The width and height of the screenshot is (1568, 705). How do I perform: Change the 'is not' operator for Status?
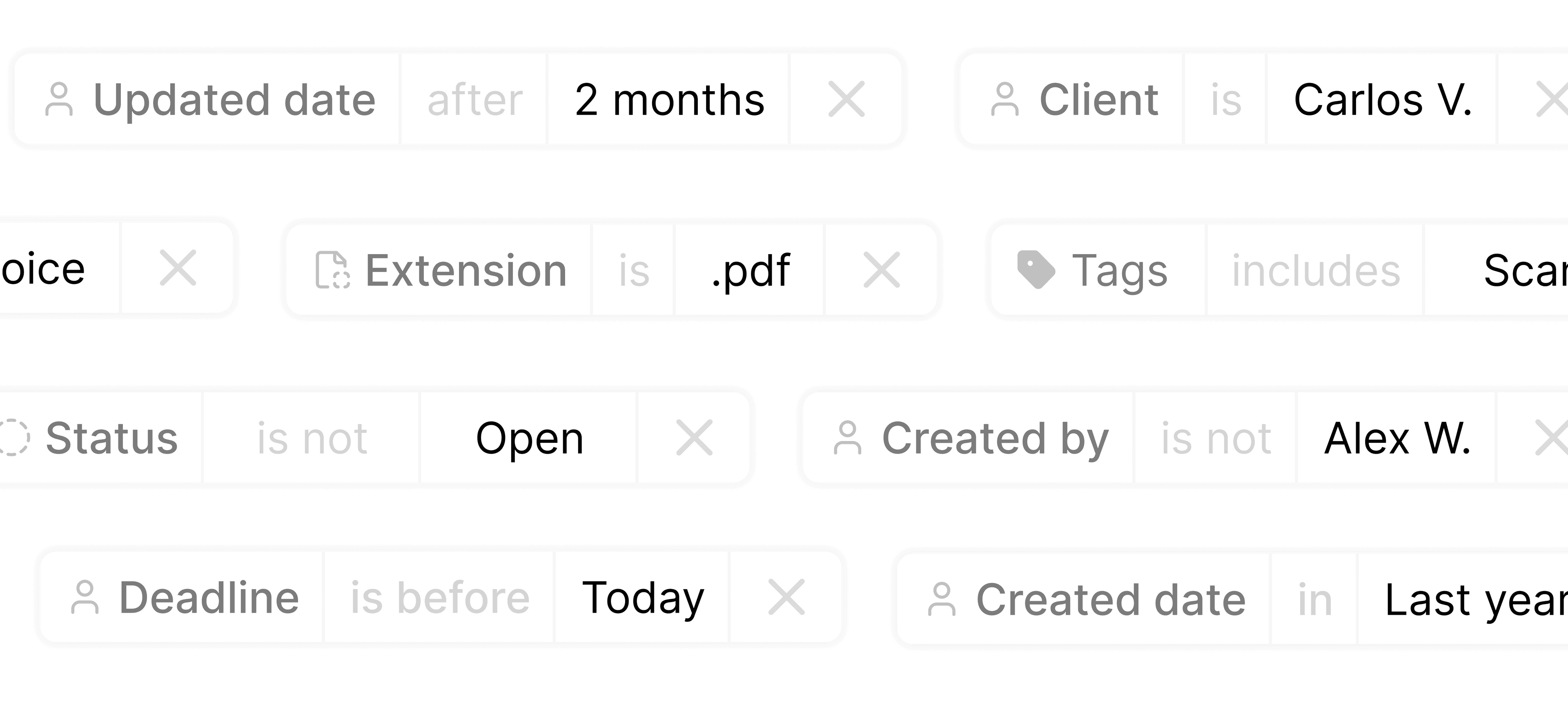(312, 438)
